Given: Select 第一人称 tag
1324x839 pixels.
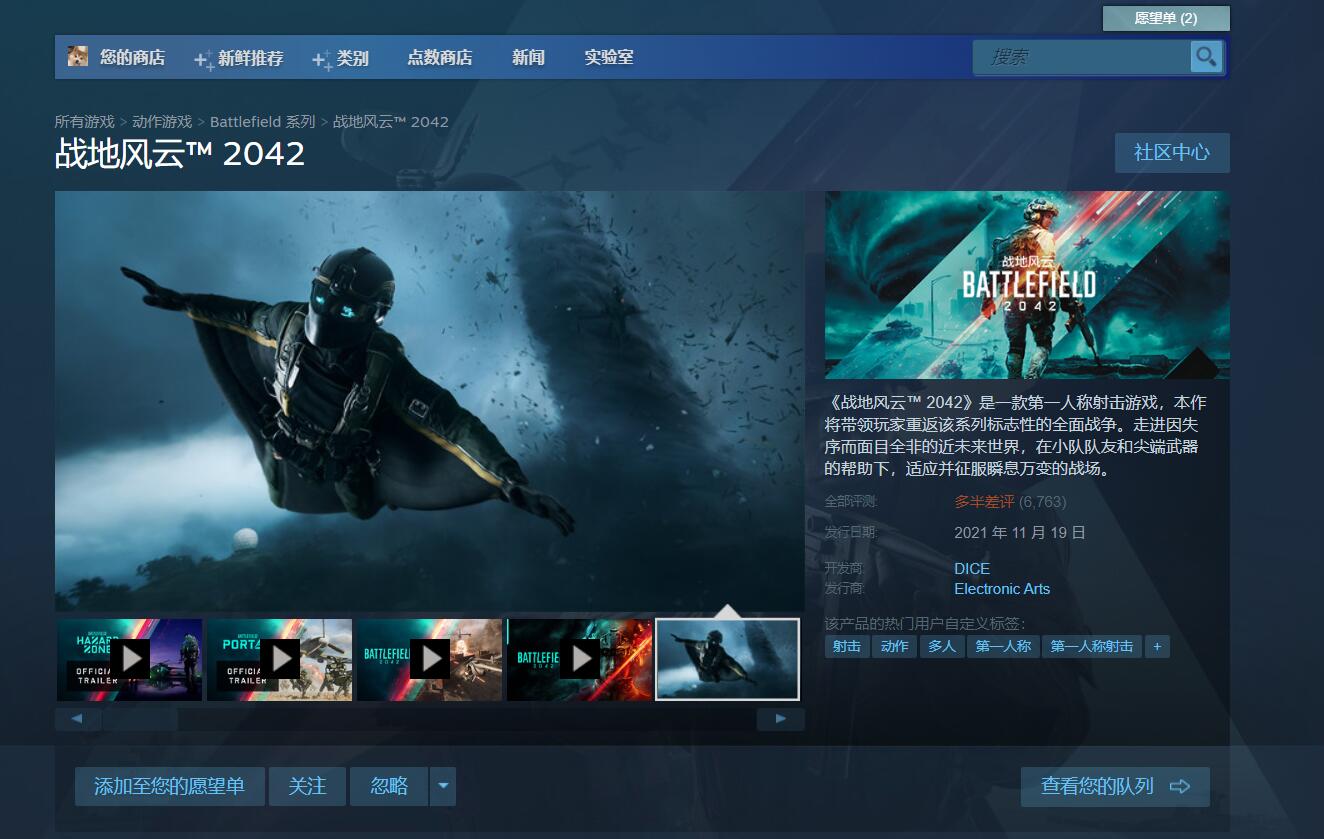Looking at the screenshot, I should [1003, 646].
